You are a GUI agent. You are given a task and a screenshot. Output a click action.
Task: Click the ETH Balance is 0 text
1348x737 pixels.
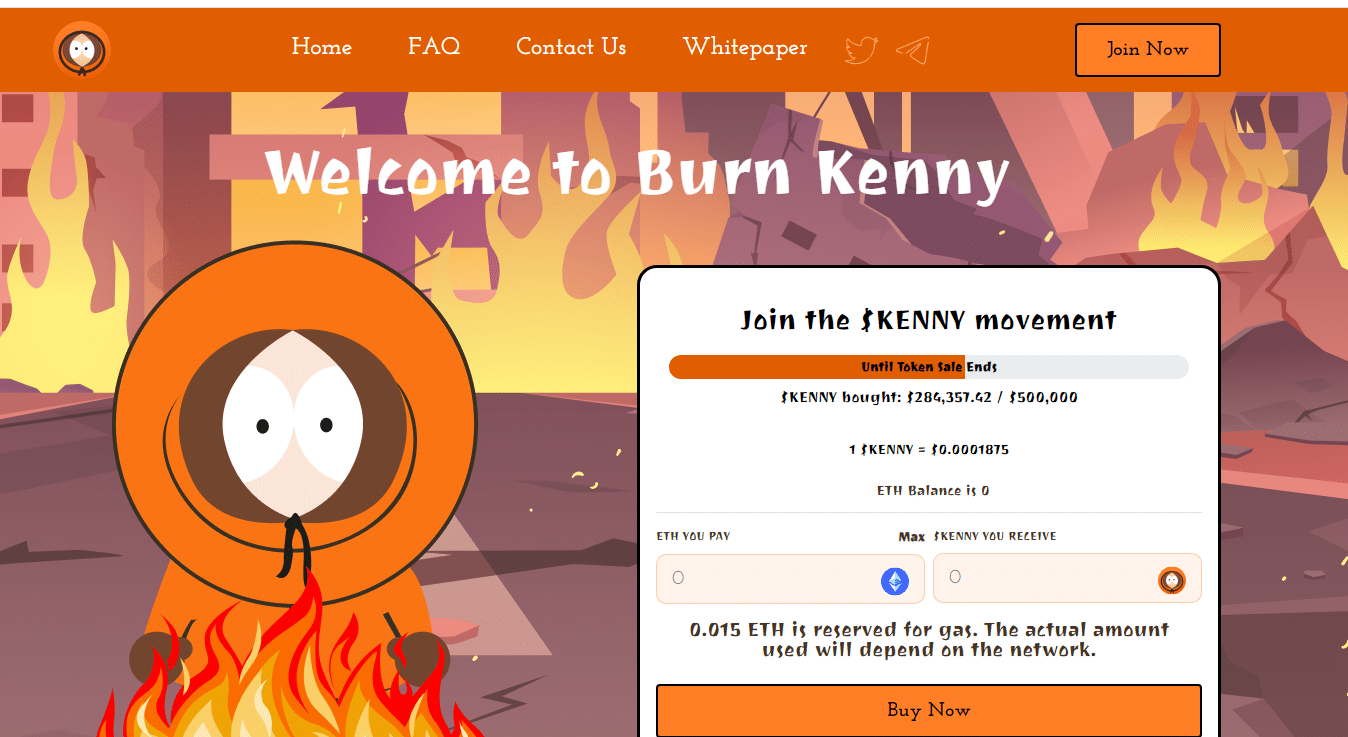(933, 491)
